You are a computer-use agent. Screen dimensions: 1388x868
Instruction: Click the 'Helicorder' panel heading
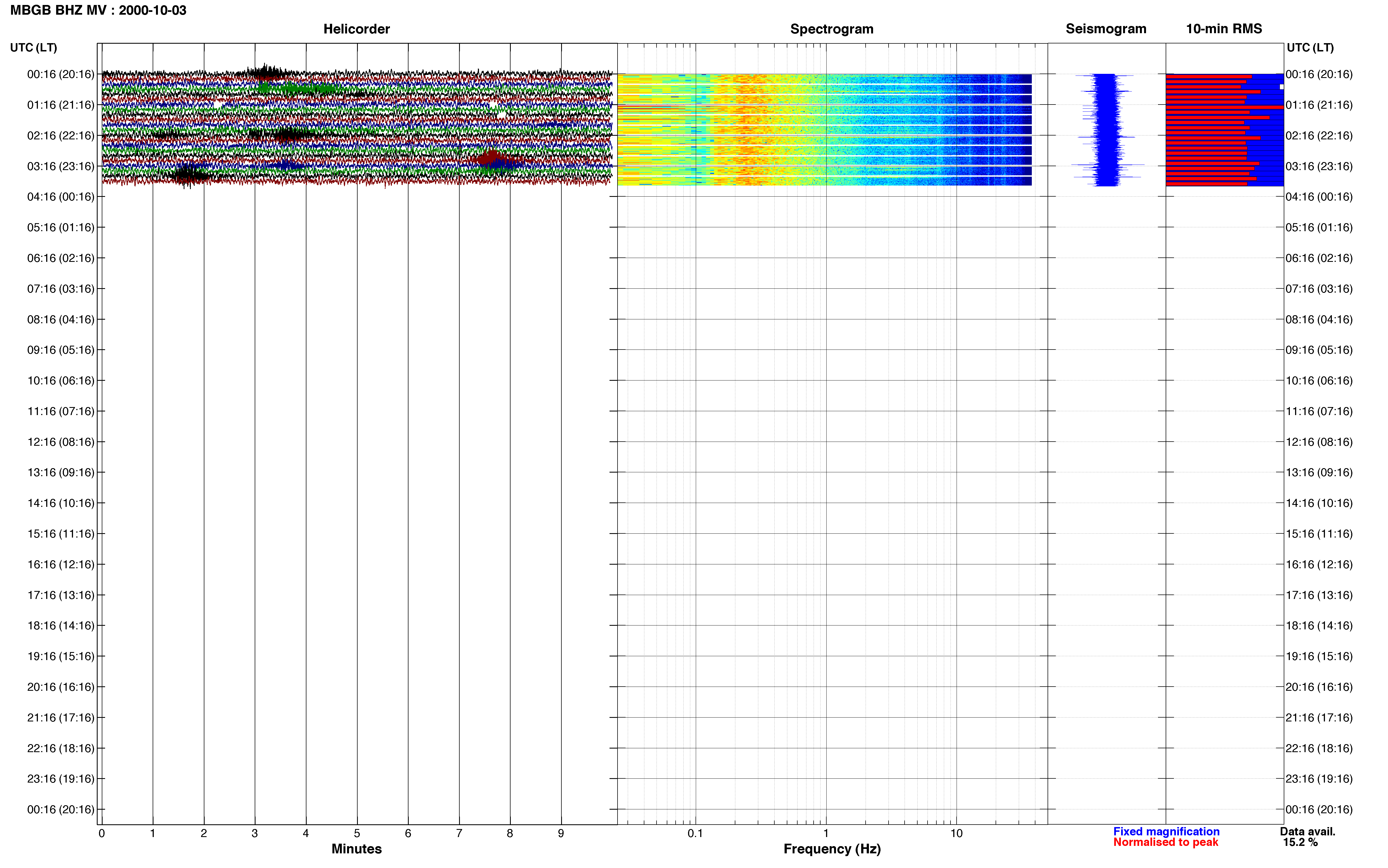click(x=356, y=29)
